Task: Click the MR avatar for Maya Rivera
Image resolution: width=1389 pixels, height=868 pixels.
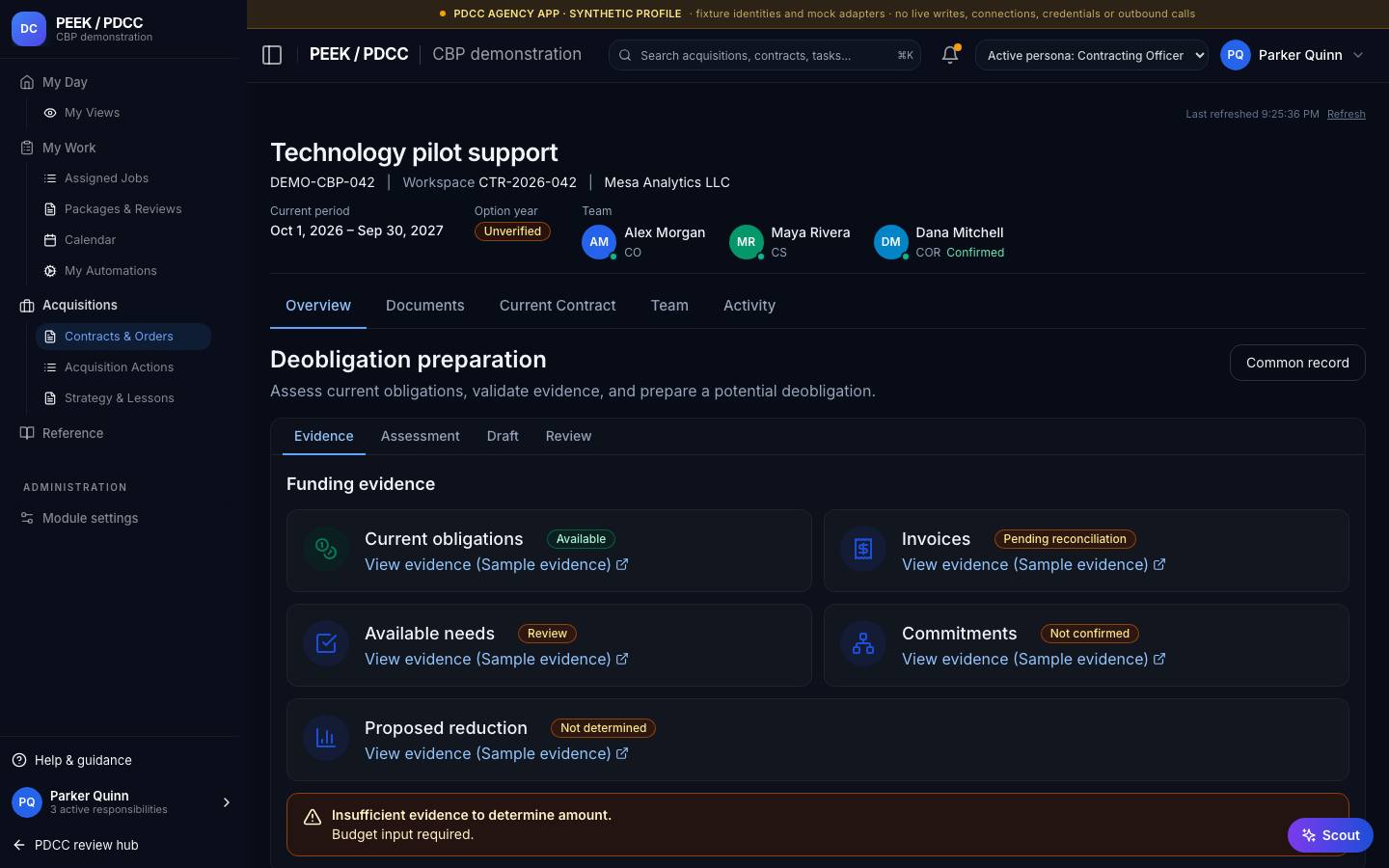Action: 746,242
